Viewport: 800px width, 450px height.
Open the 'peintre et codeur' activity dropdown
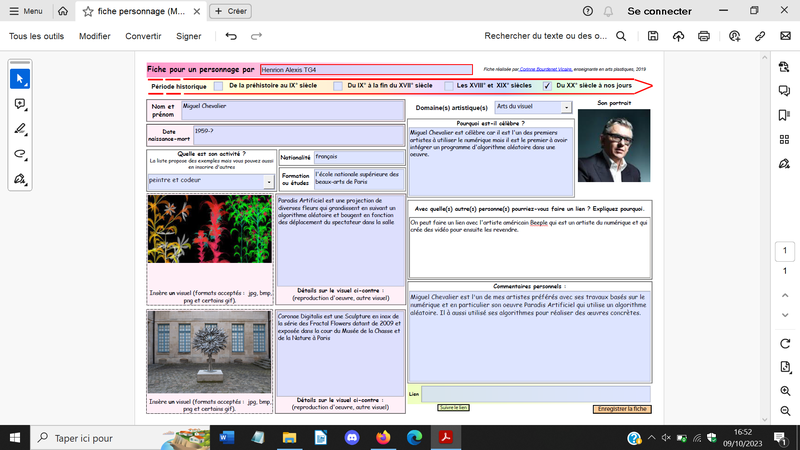268,182
